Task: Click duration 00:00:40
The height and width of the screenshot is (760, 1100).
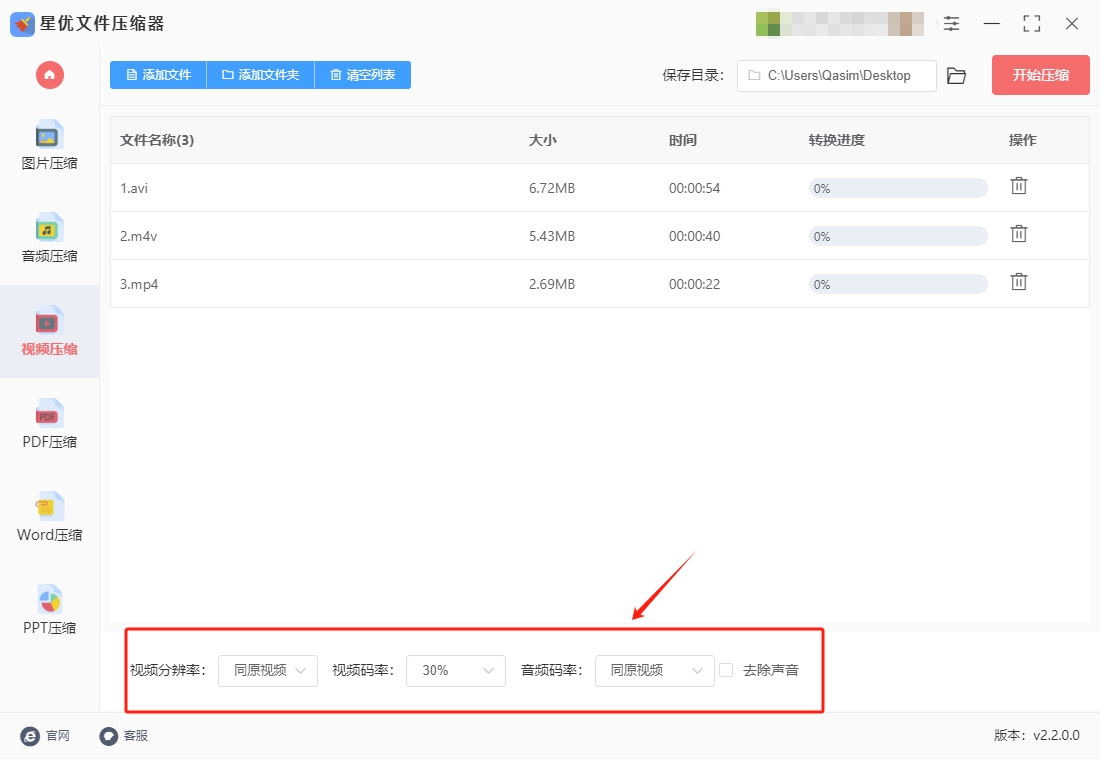Action: tap(695, 236)
